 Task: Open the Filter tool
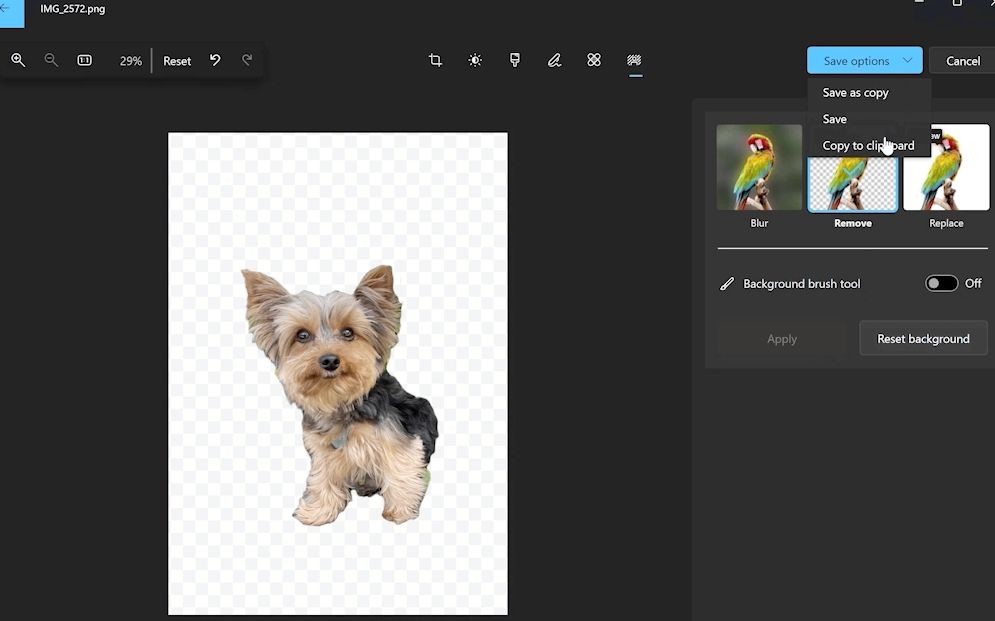coord(515,60)
